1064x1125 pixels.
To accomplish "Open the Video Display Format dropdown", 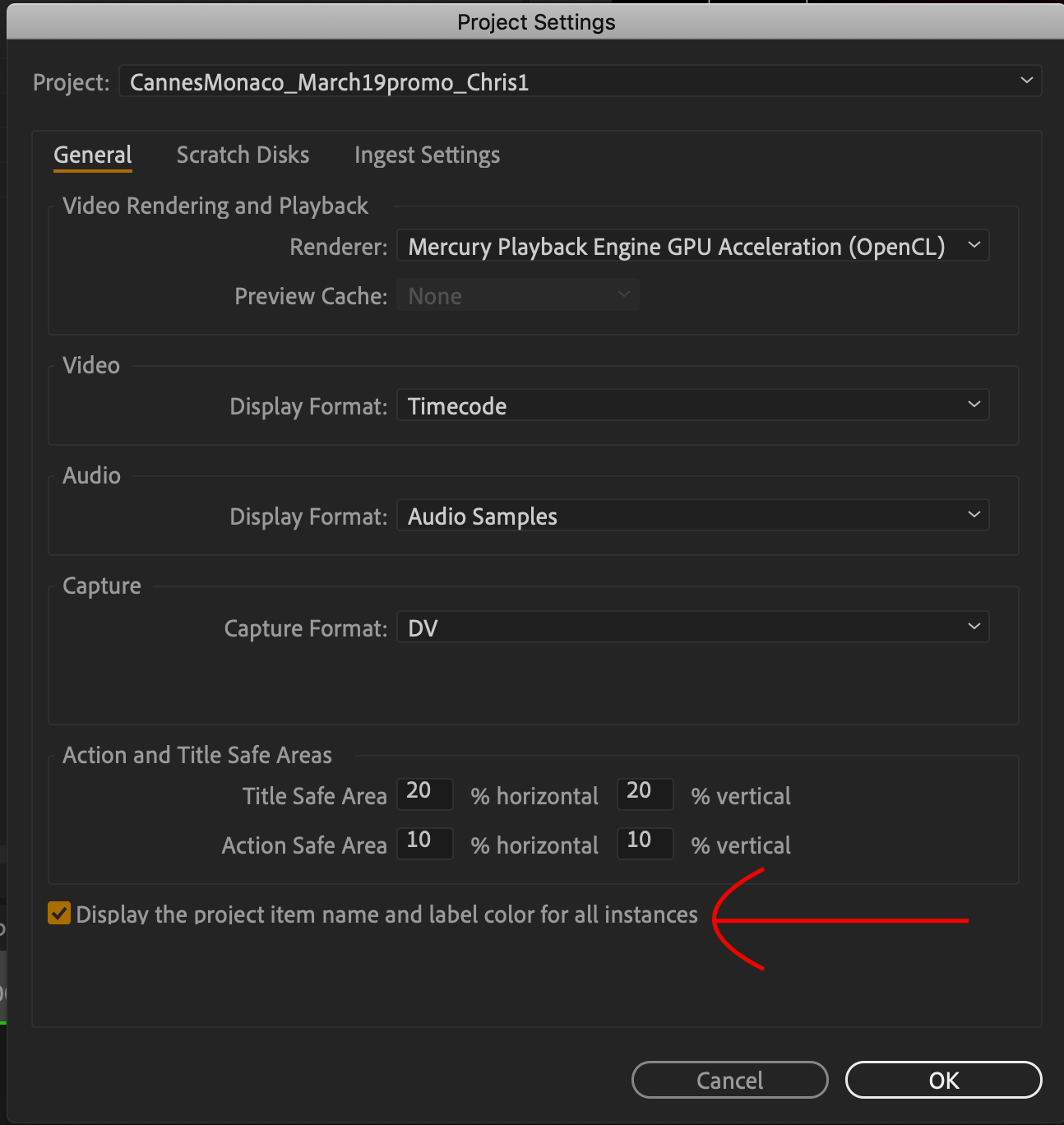I will coord(693,405).
